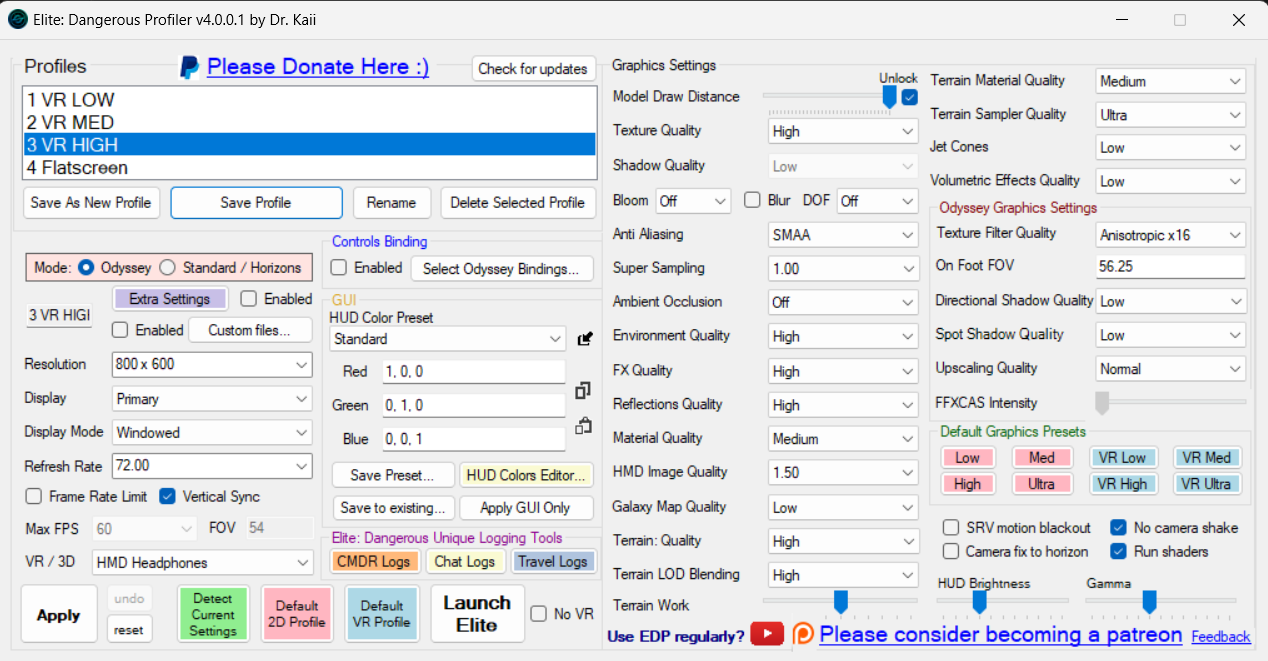Select profile 2 VR MED
1268x661 pixels.
click(x=309, y=123)
